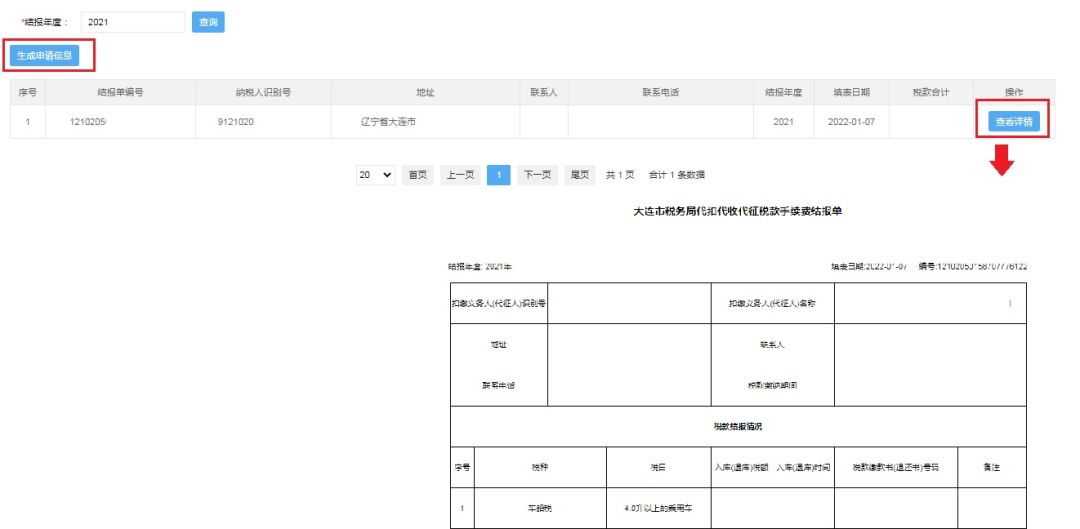Click the 联系人 column header
Screen dimensions: 1080x529
[544, 92]
